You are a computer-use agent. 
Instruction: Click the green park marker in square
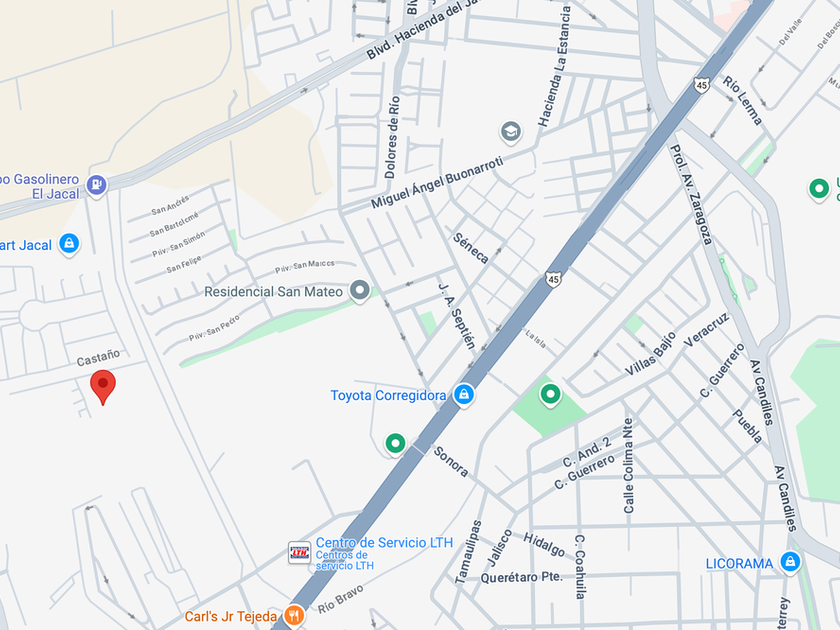tap(550, 395)
